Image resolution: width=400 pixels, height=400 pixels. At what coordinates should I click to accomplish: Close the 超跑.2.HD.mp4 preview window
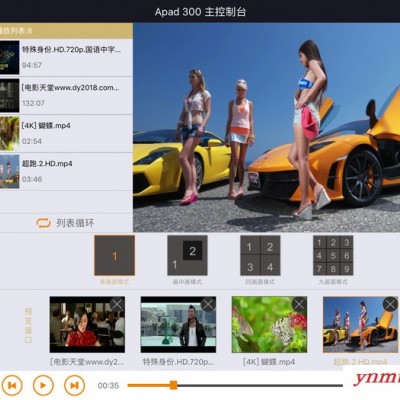390,305
